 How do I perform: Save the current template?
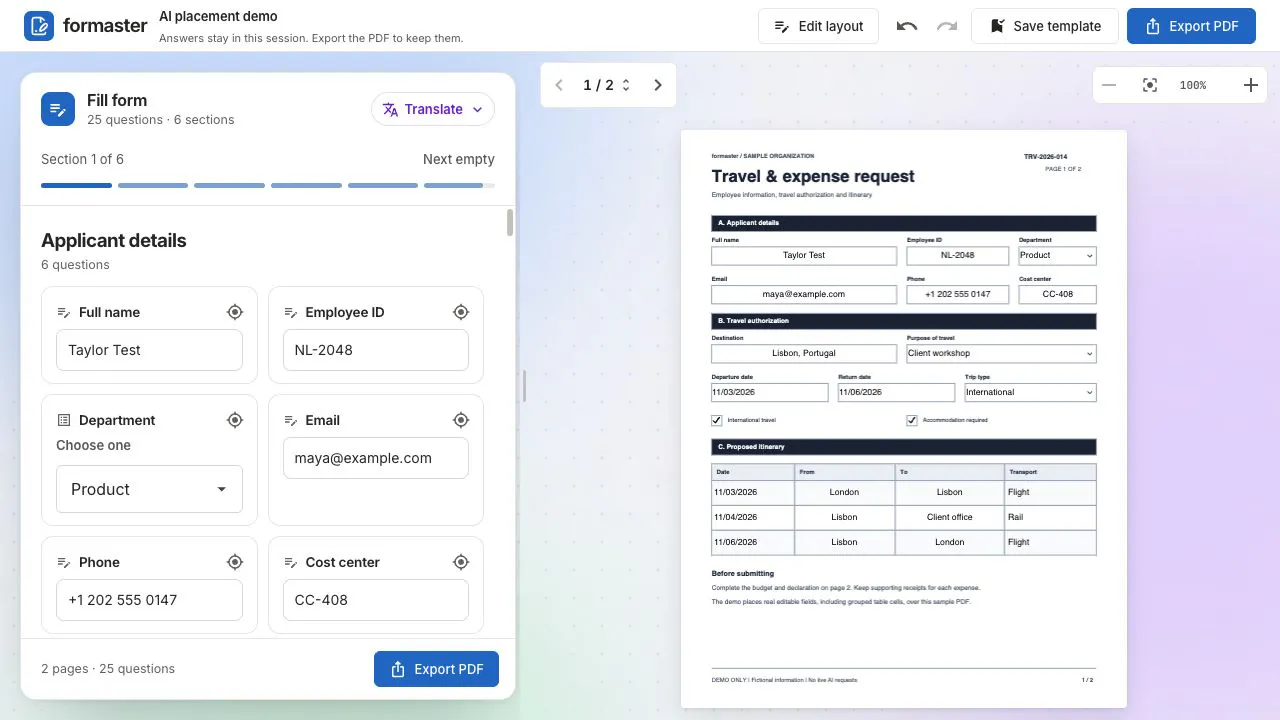[1045, 26]
